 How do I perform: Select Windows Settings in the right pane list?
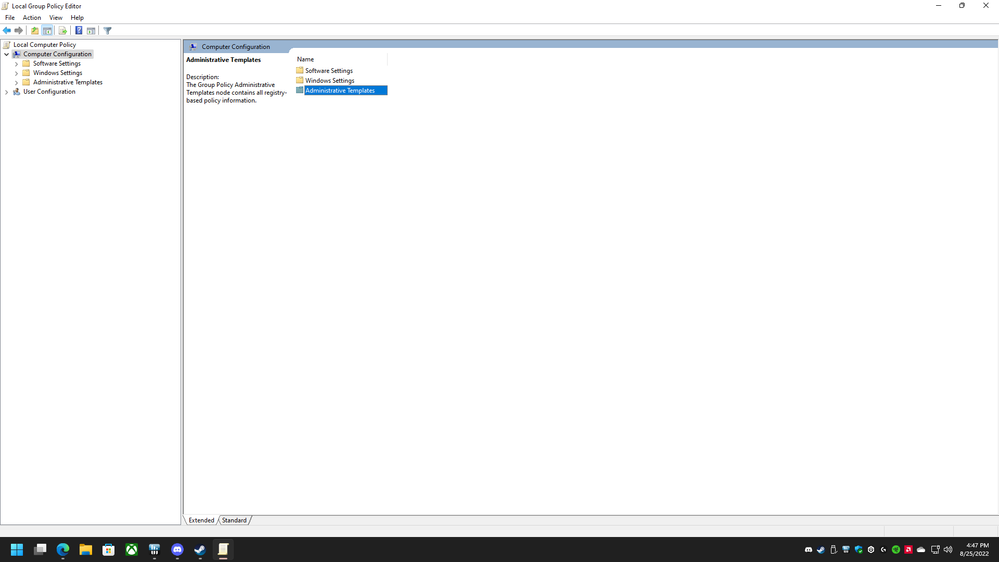329,80
